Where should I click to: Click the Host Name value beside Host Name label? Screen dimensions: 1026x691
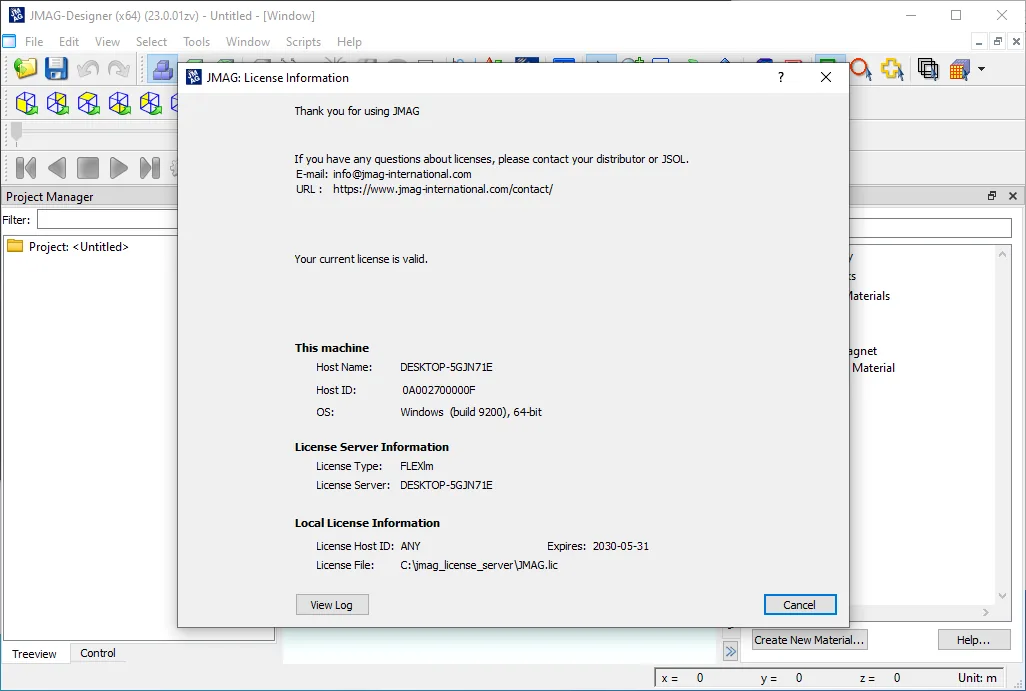tap(446, 367)
